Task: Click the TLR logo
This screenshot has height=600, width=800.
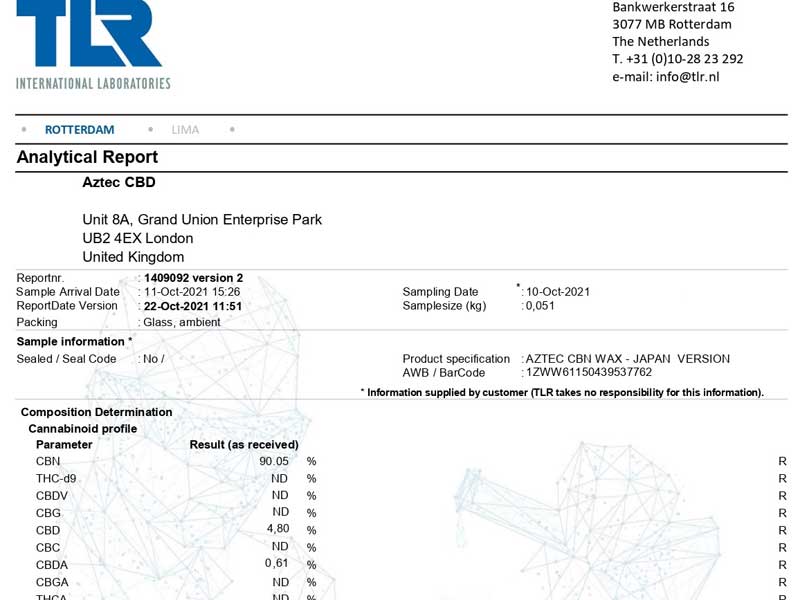Action: (88, 34)
